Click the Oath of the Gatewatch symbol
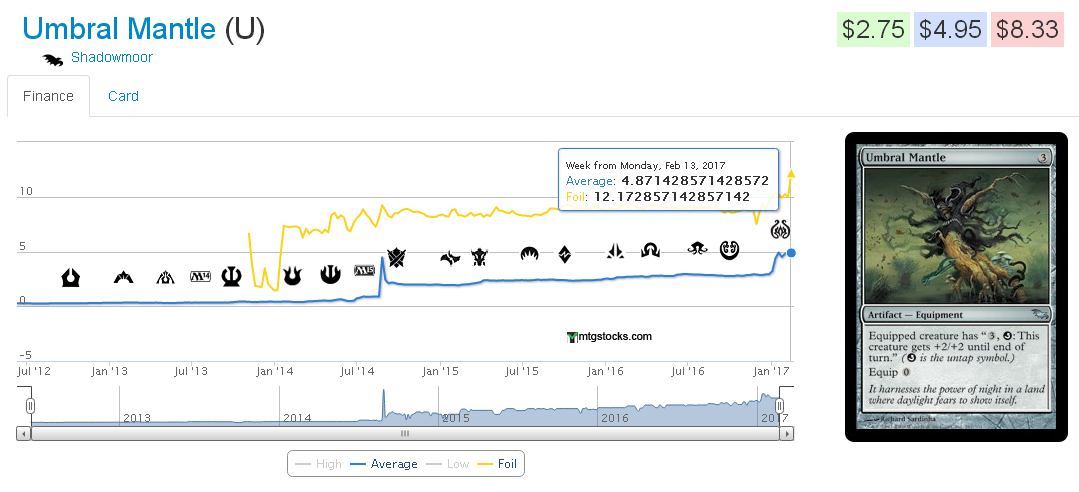This screenshot has height=492, width=1079. point(615,252)
